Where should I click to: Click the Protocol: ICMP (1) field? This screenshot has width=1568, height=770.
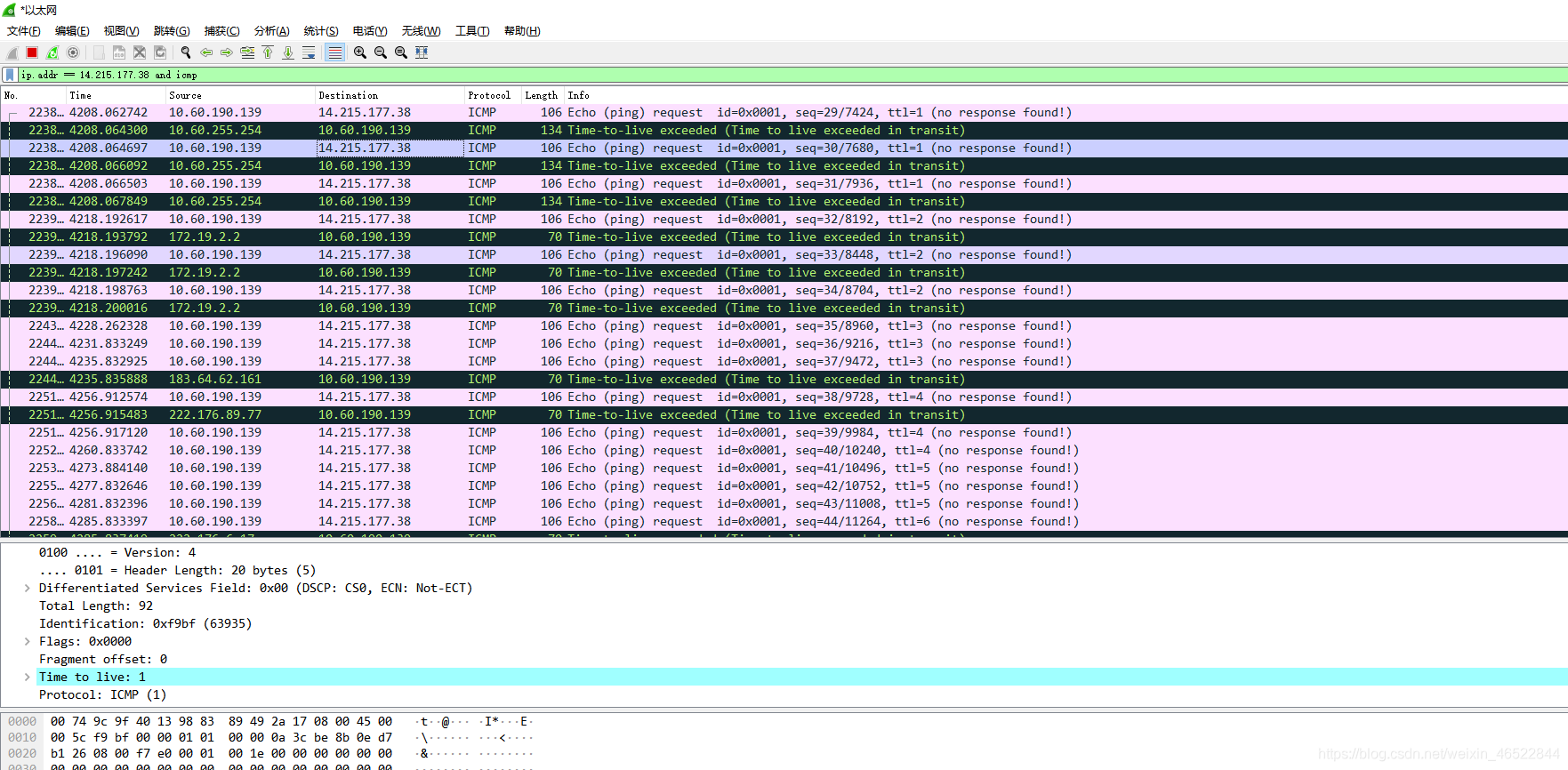102,695
